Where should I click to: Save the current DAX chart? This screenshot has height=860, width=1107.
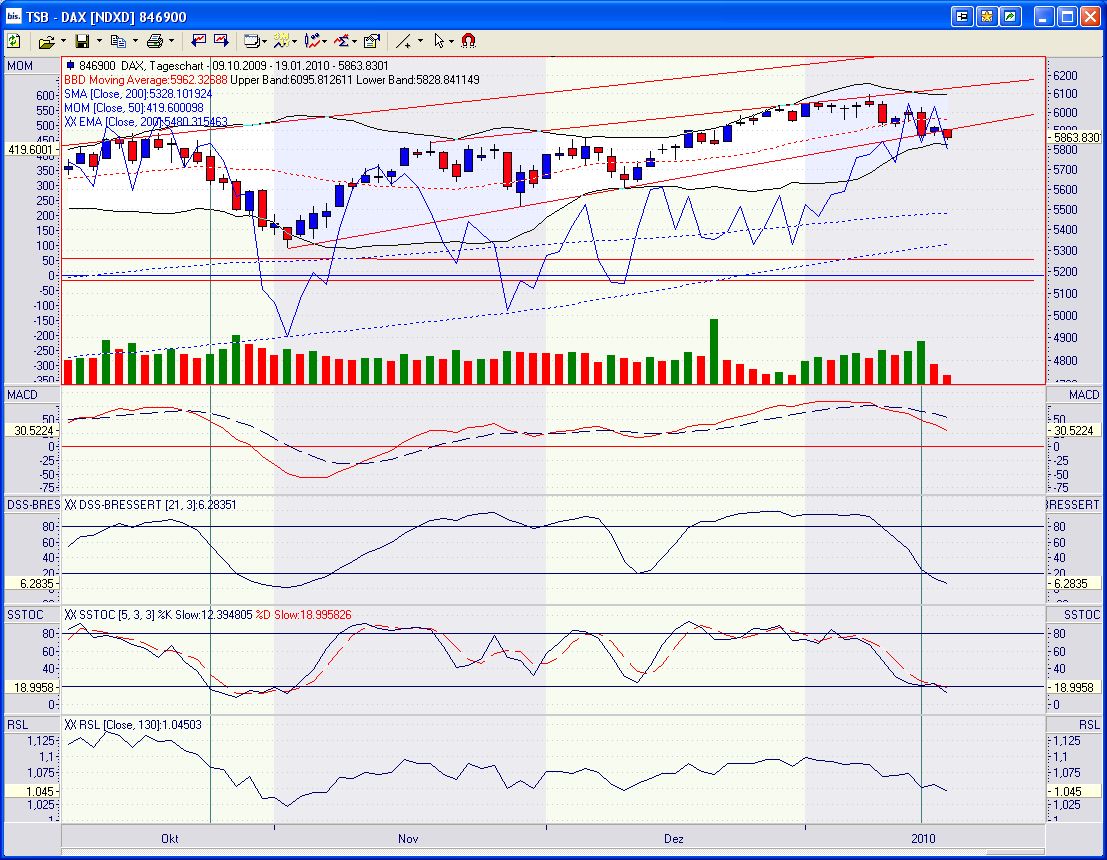coord(82,41)
